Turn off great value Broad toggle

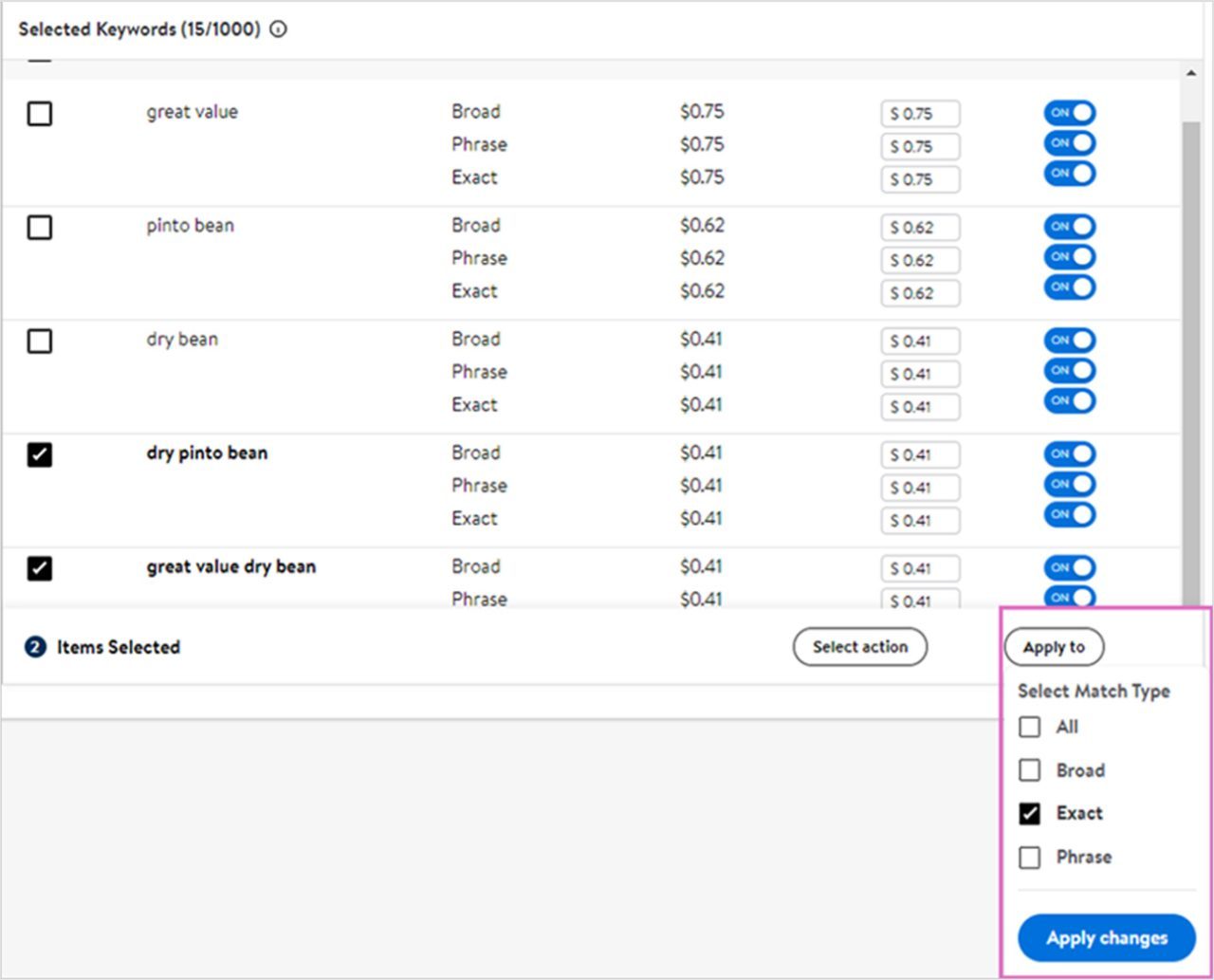point(1069,113)
